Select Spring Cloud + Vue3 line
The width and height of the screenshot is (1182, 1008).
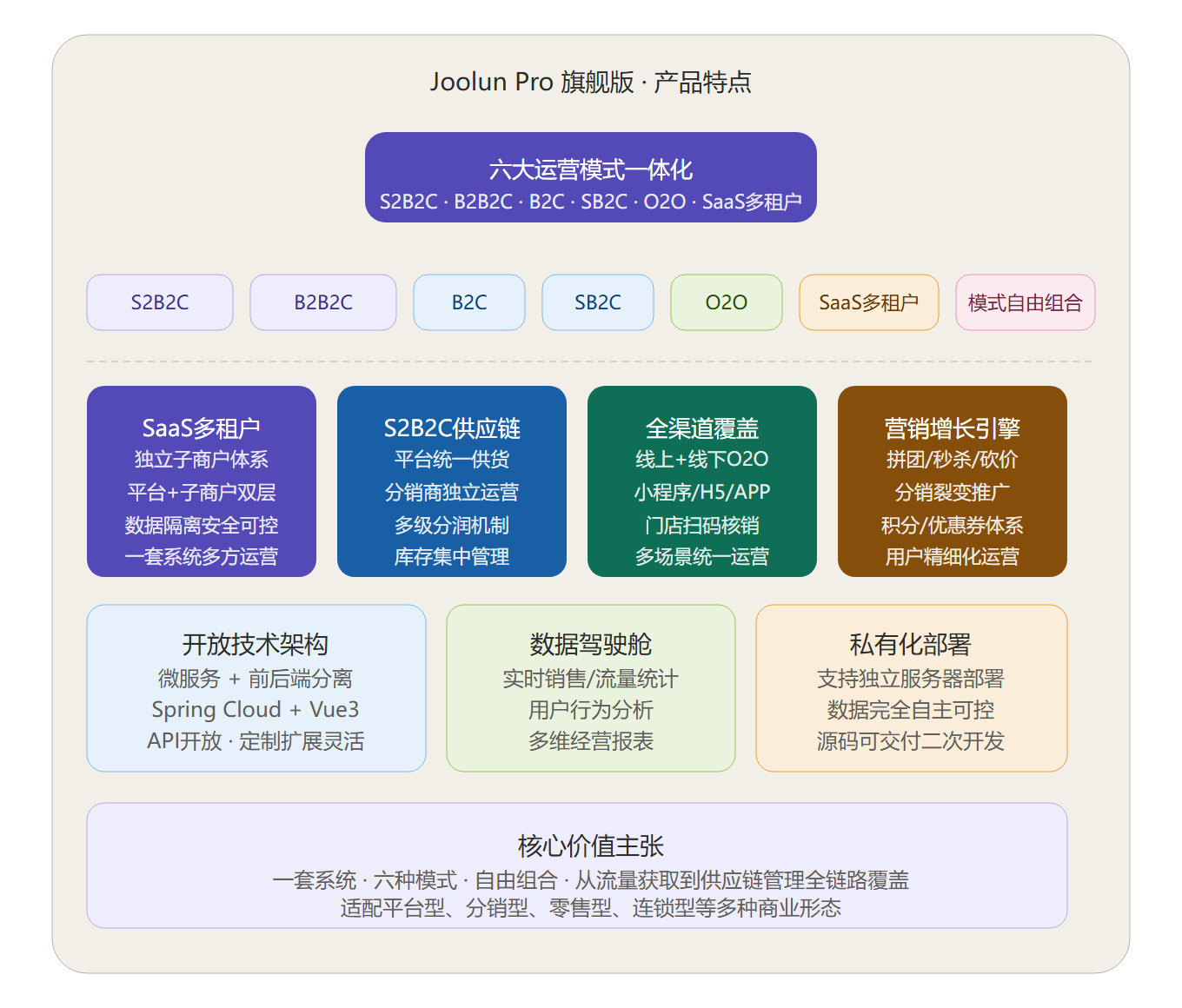tap(256, 710)
